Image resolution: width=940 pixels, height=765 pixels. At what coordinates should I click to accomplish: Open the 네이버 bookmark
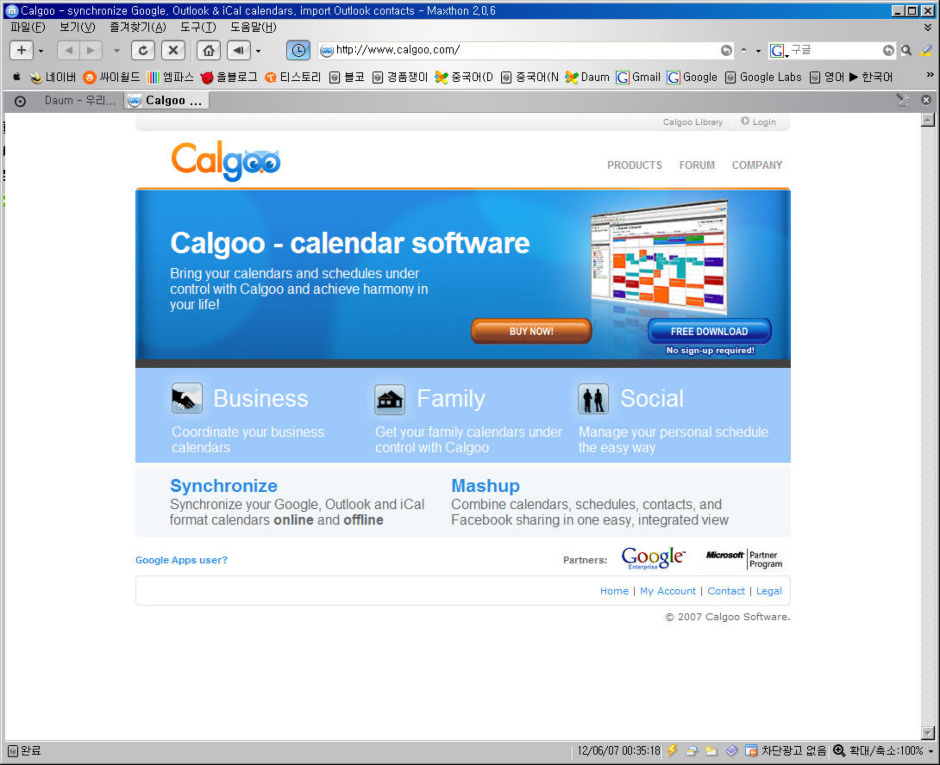53,77
